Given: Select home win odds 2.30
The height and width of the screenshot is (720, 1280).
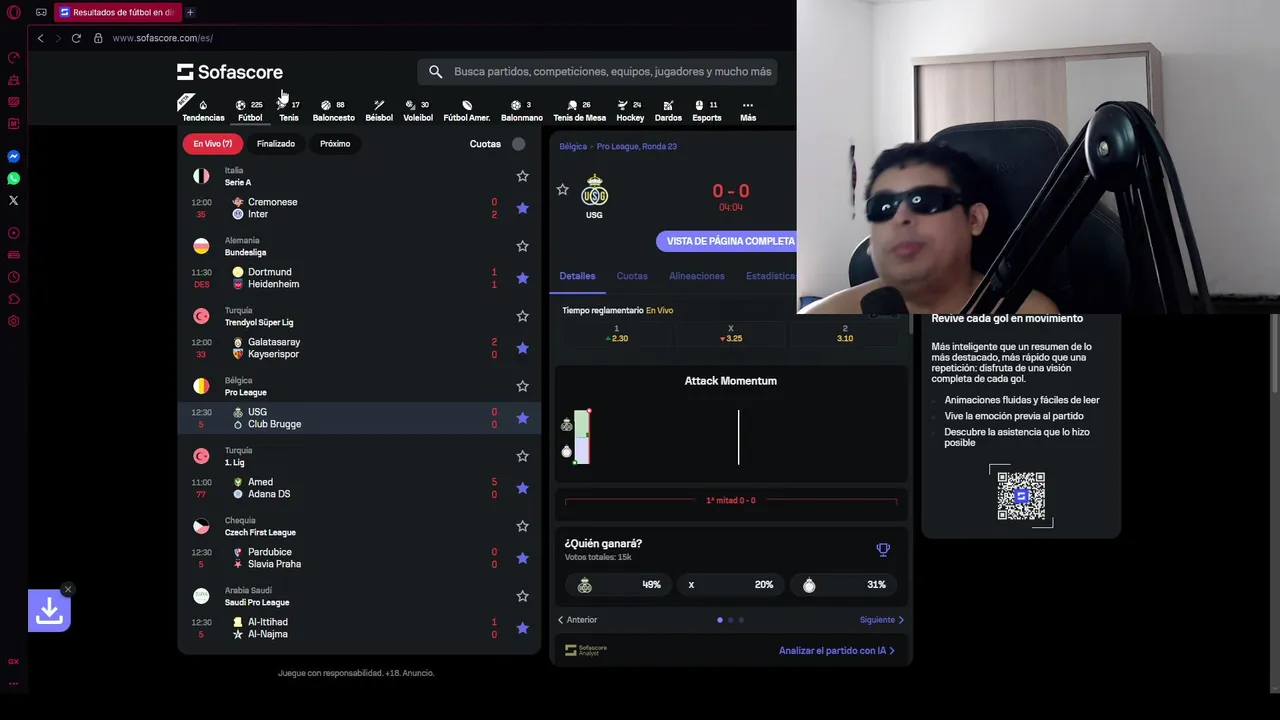Looking at the screenshot, I should (616, 334).
